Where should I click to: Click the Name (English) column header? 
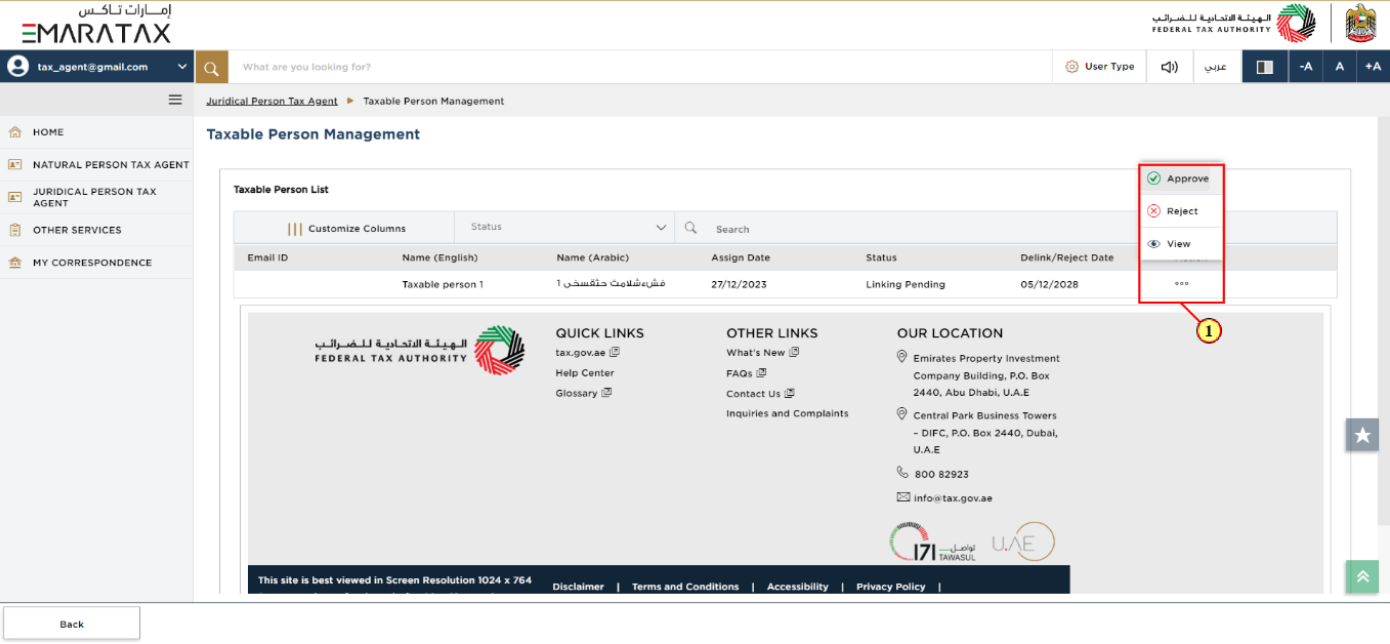(x=440, y=258)
